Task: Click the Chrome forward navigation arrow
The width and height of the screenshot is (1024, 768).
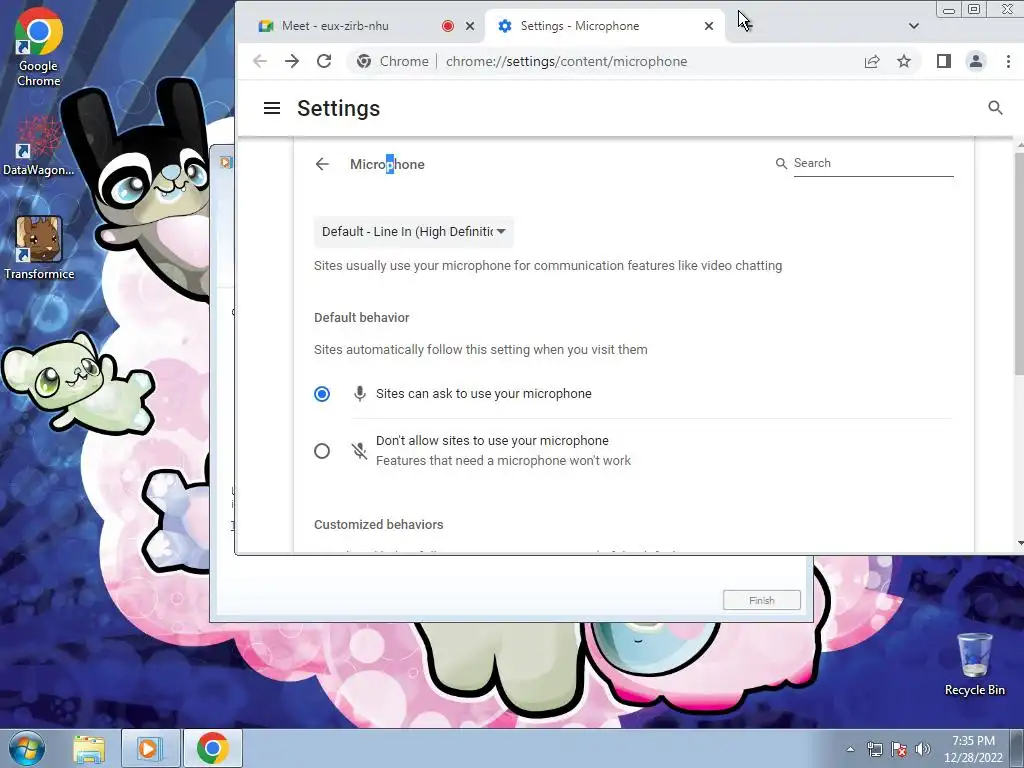Action: [292, 61]
